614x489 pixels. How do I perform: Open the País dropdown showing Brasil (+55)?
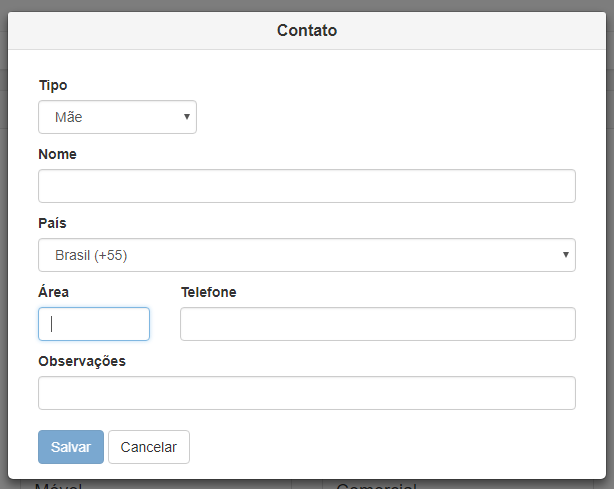[307, 255]
